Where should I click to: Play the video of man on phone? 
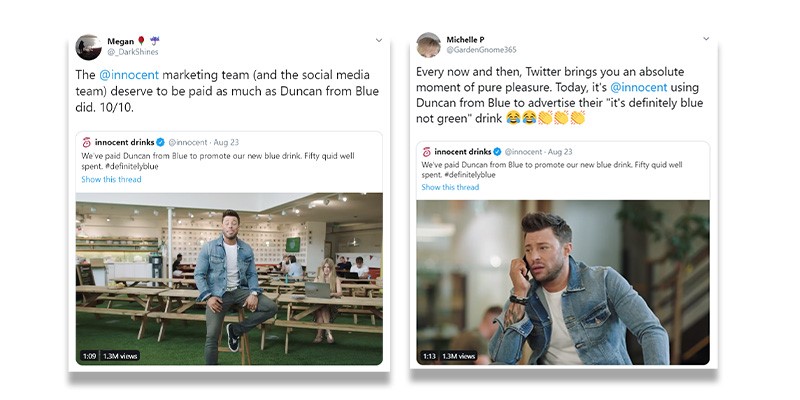click(563, 282)
